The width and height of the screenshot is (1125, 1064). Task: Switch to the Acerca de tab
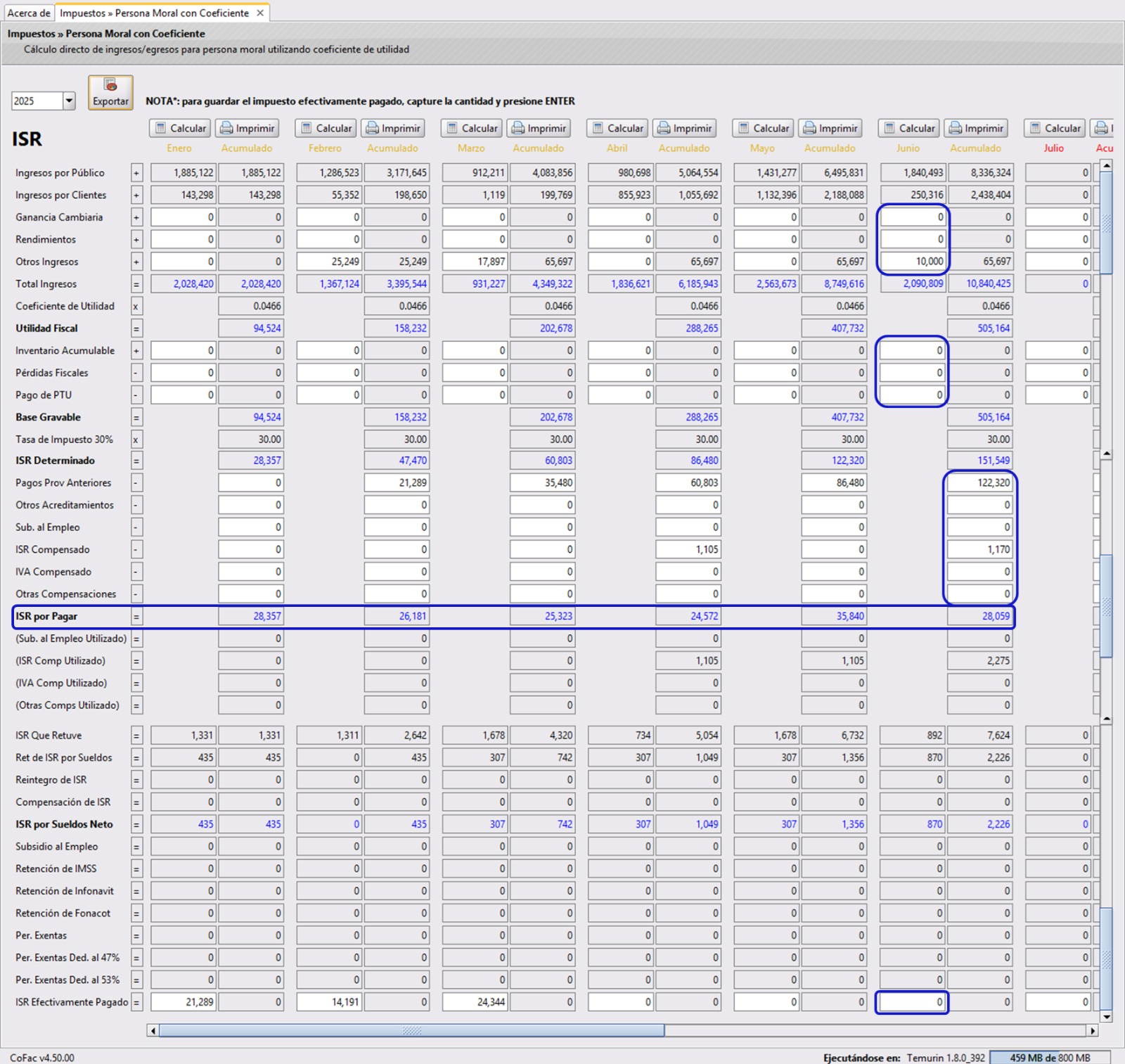coord(28,12)
